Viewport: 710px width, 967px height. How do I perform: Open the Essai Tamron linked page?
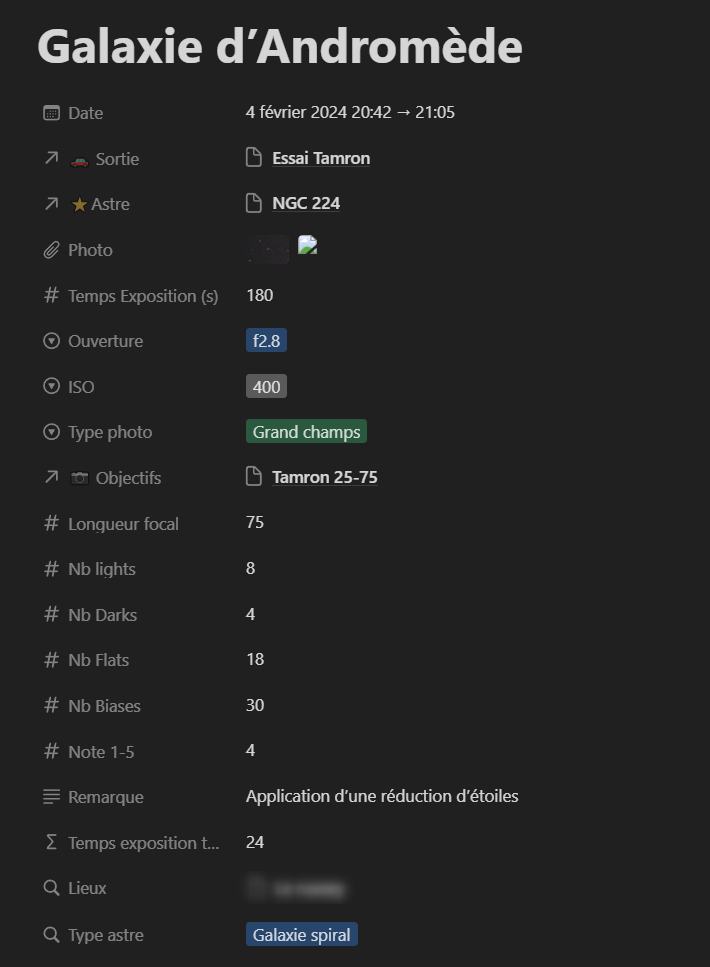point(321,158)
